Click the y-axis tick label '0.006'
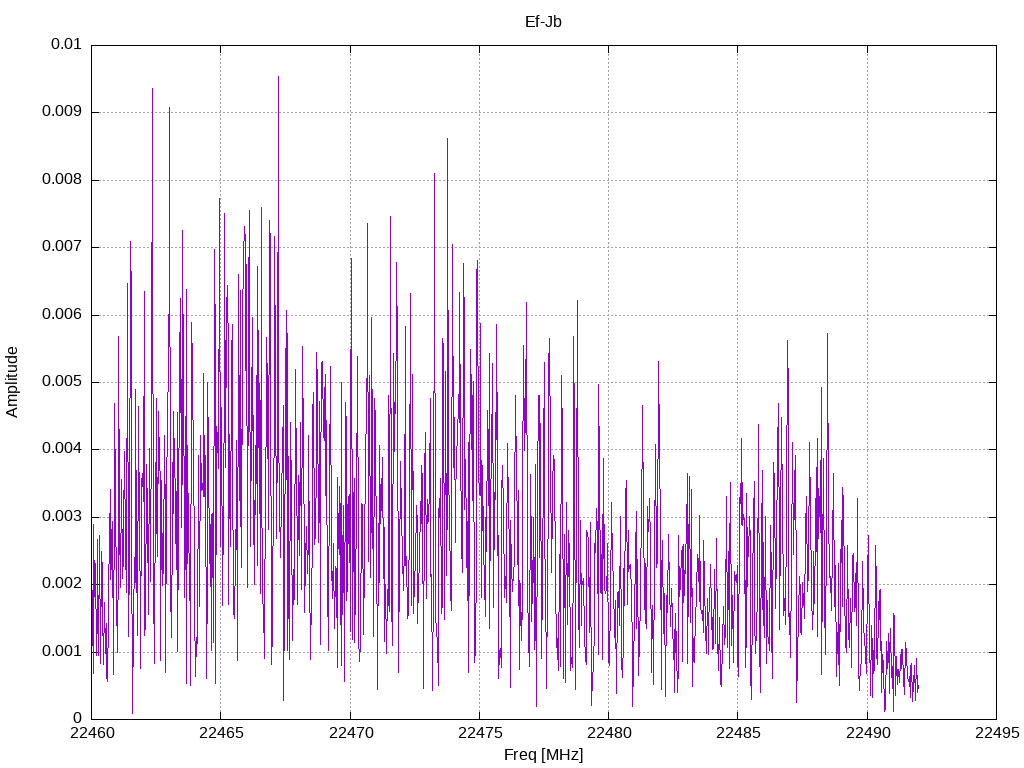 (x=62, y=314)
